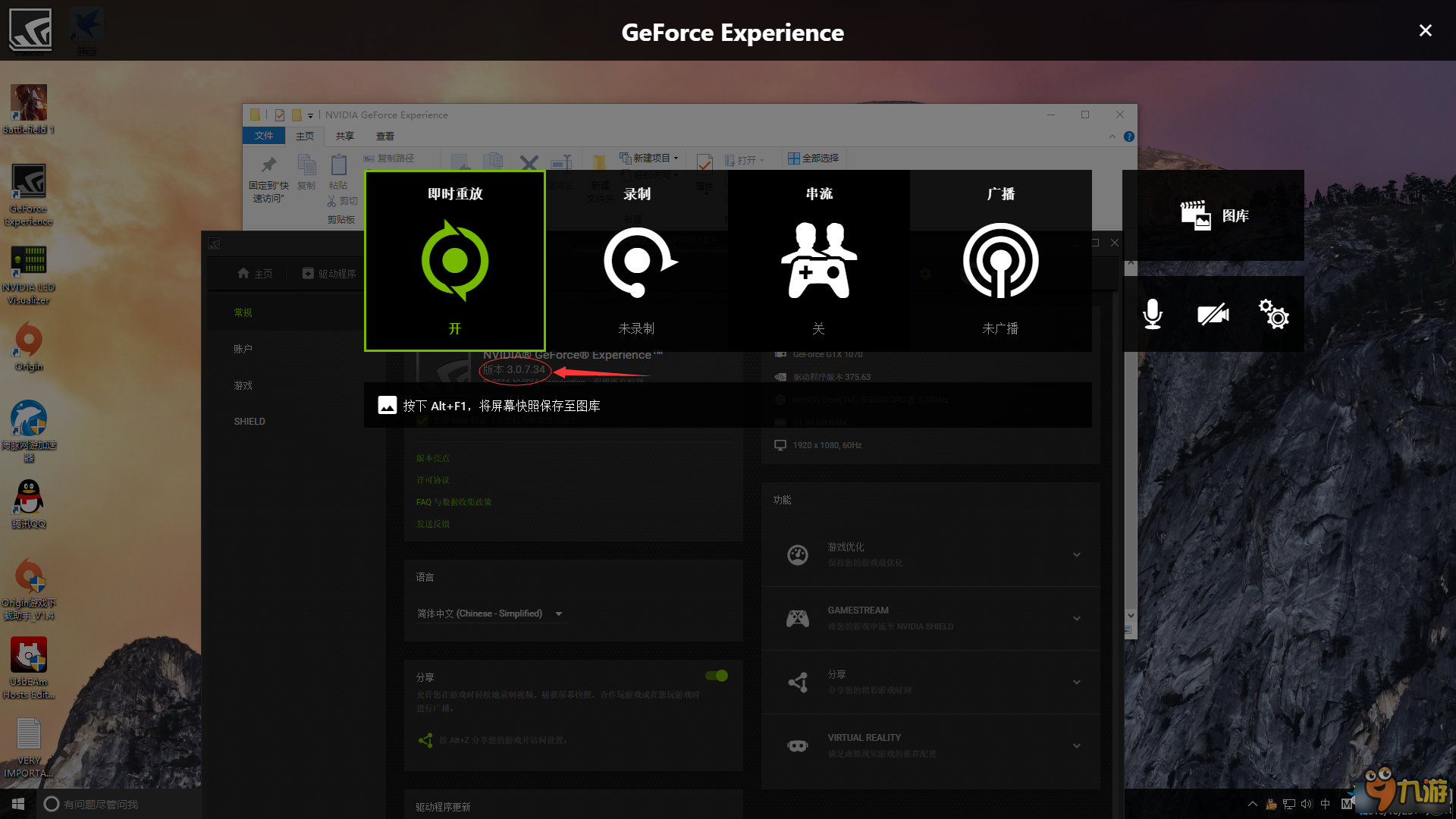The image size is (1456, 819).
Task: Toggle Instant Replay (即时重放) tile
Action: (455, 261)
